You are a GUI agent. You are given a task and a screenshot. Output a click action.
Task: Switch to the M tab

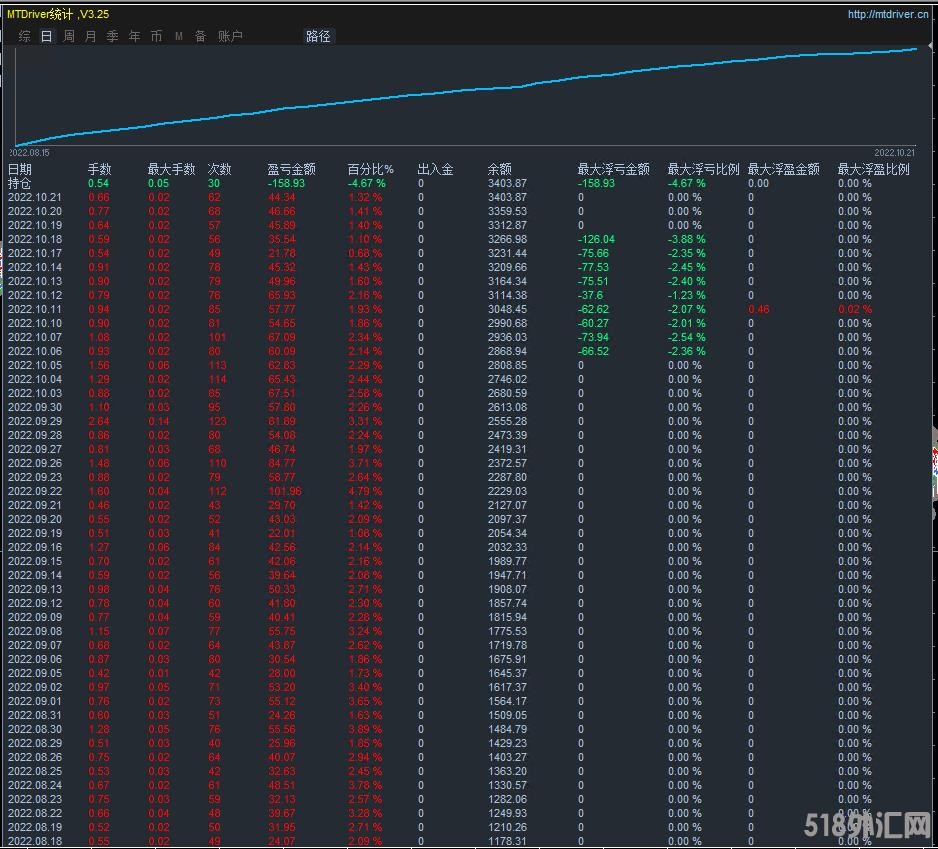(x=178, y=36)
